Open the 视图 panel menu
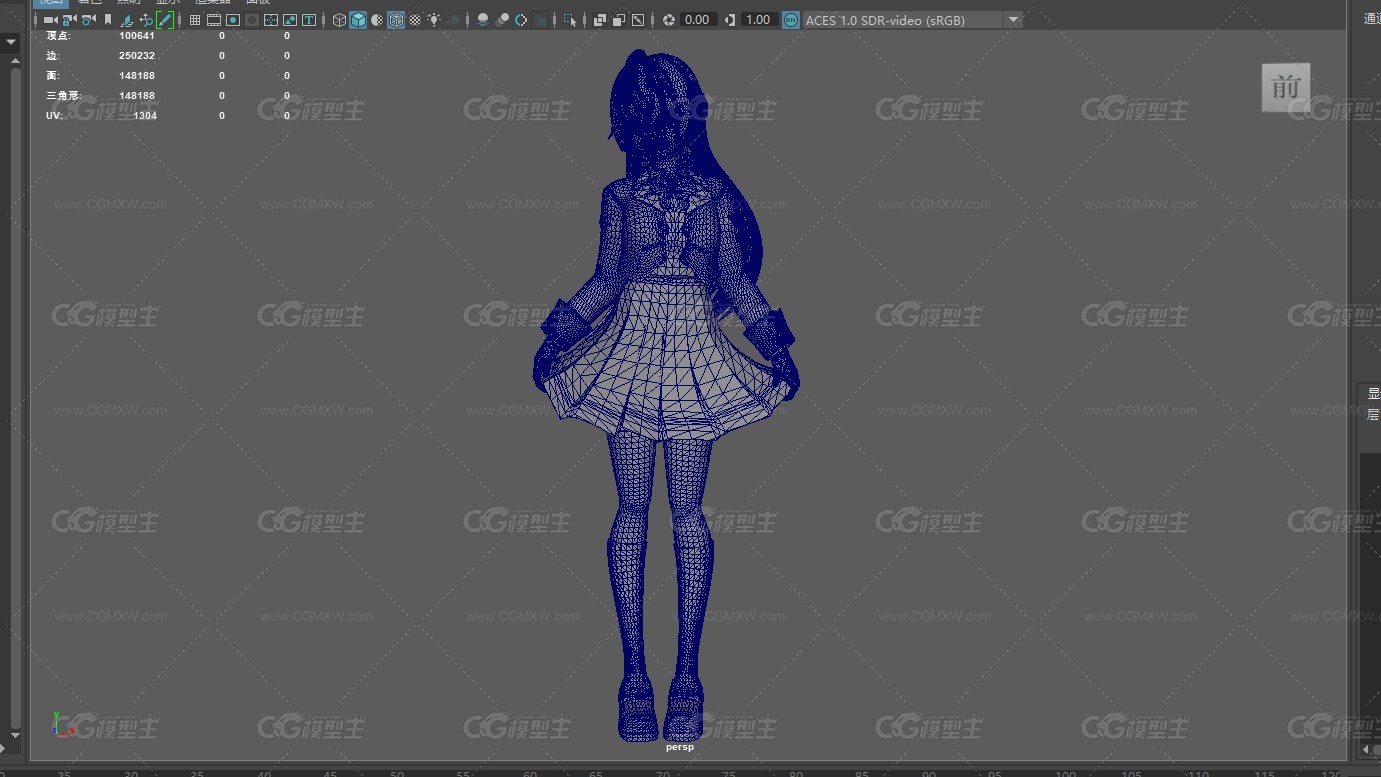 [50, 3]
